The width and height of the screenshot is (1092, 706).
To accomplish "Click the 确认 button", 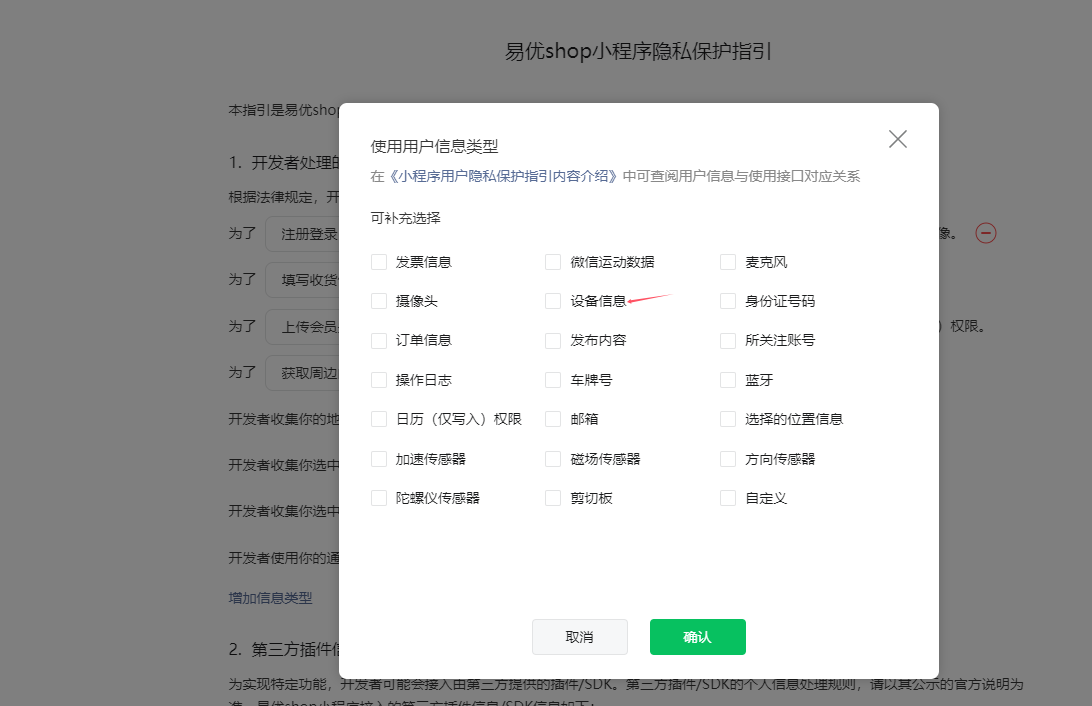I will pos(697,636).
